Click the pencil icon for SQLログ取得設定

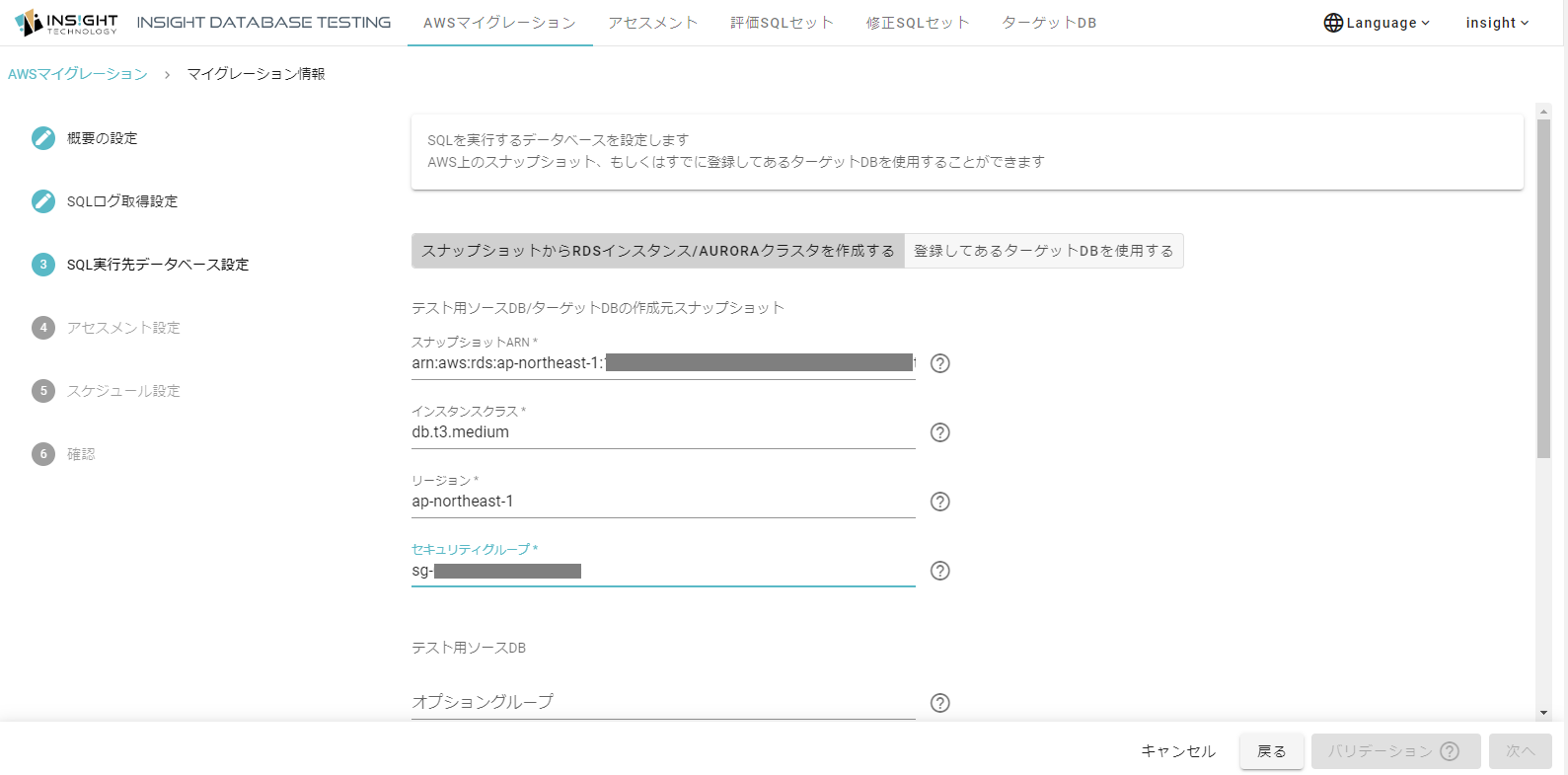coord(43,201)
